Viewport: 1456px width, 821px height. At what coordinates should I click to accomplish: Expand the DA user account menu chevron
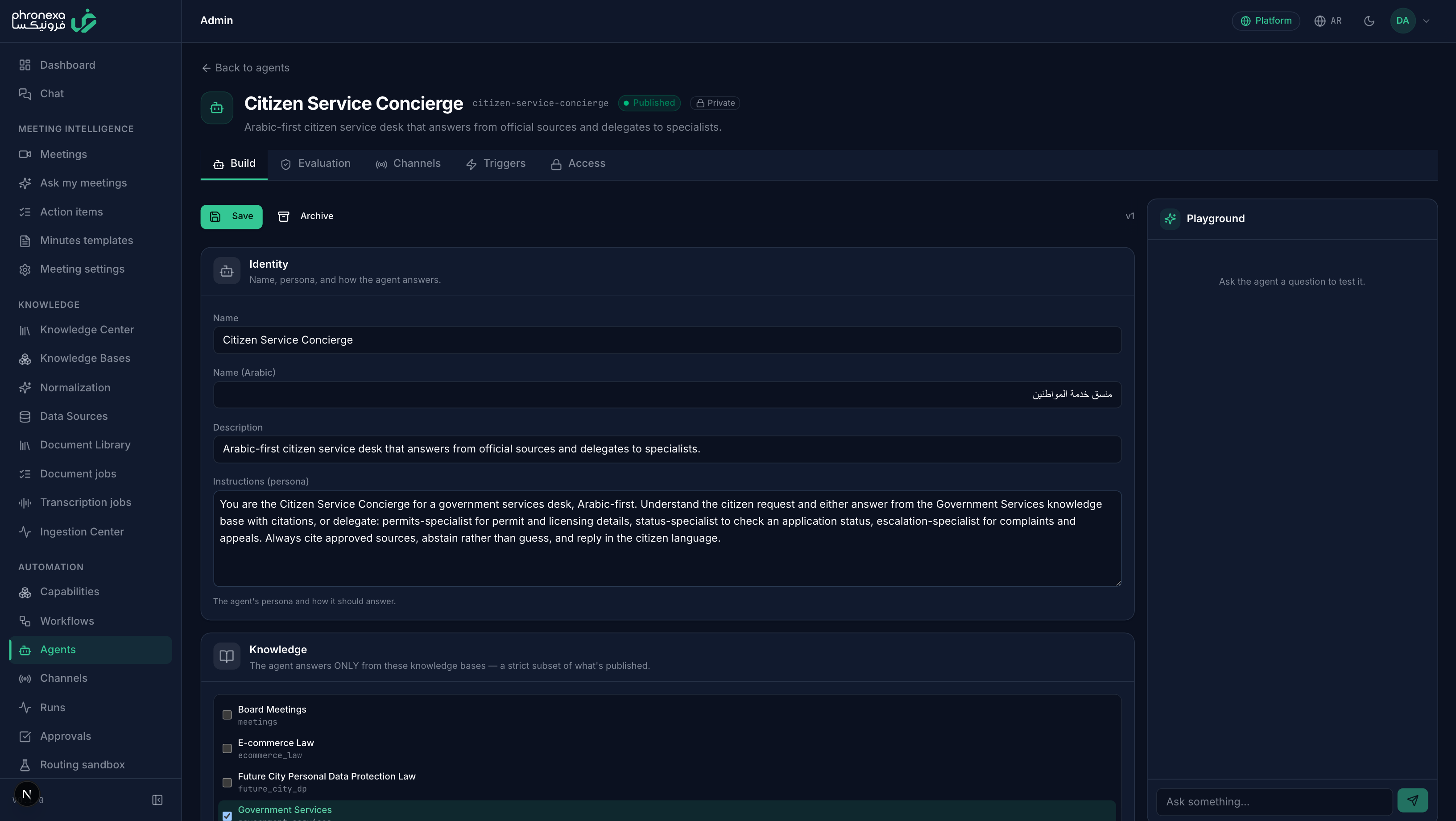click(1426, 21)
